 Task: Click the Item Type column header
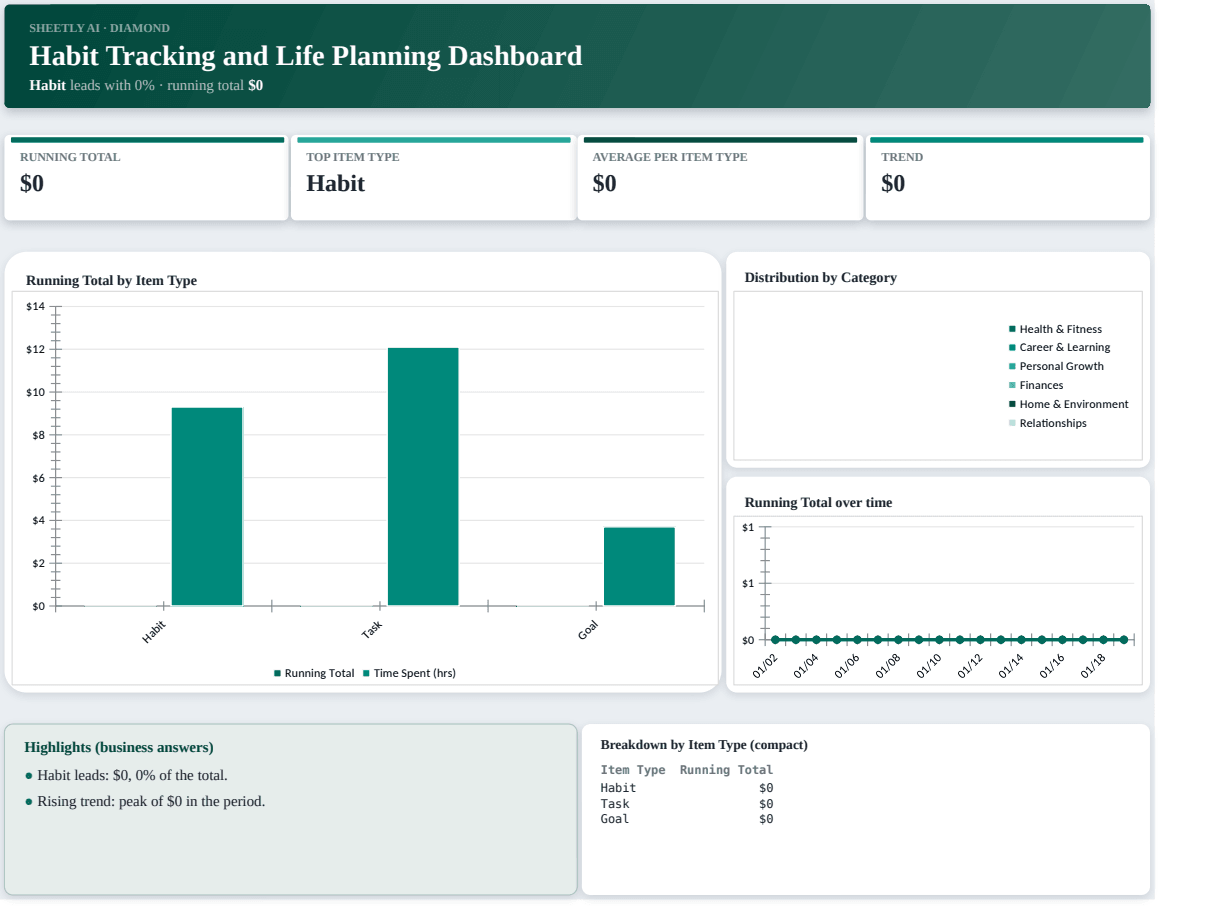point(633,770)
